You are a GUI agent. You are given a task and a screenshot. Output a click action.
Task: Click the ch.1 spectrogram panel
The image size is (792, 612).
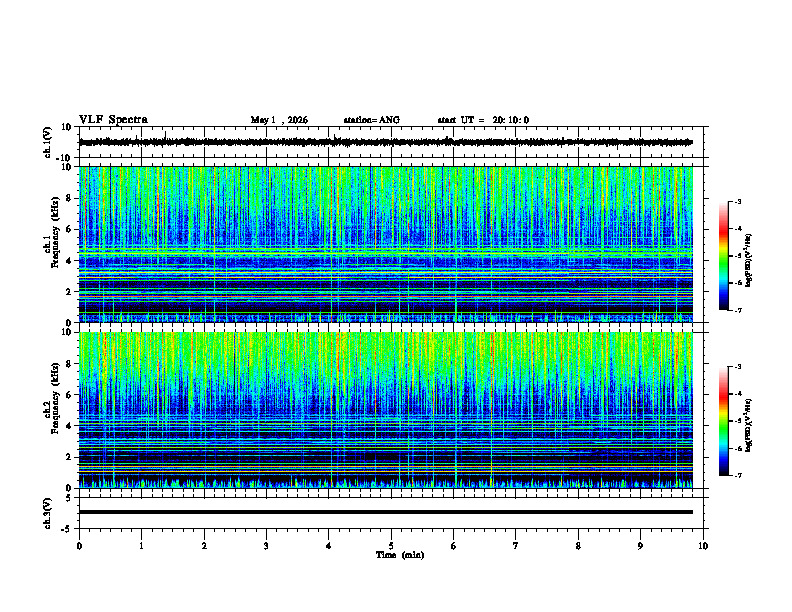pos(385,244)
